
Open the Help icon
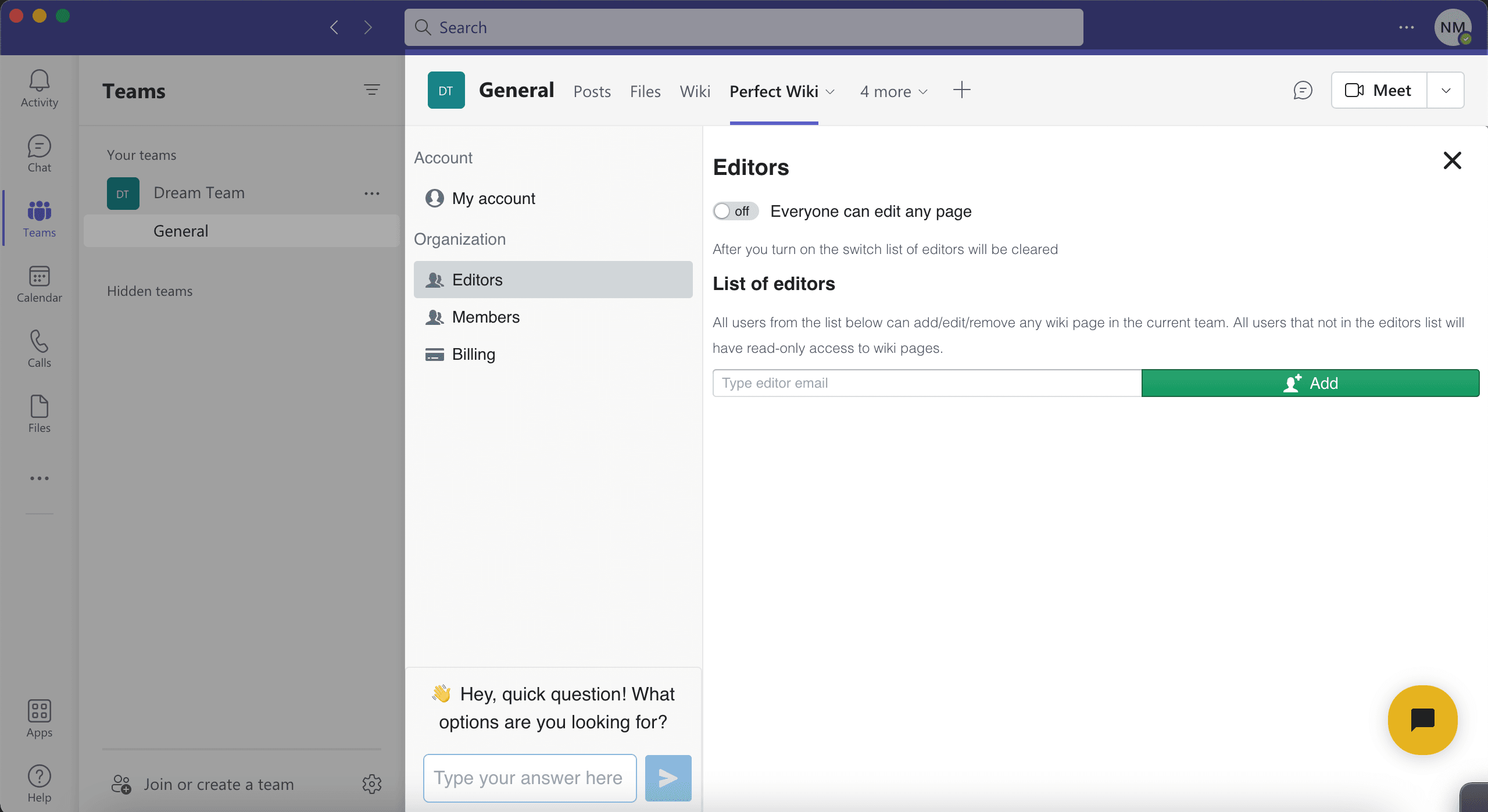[x=40, y=784]
